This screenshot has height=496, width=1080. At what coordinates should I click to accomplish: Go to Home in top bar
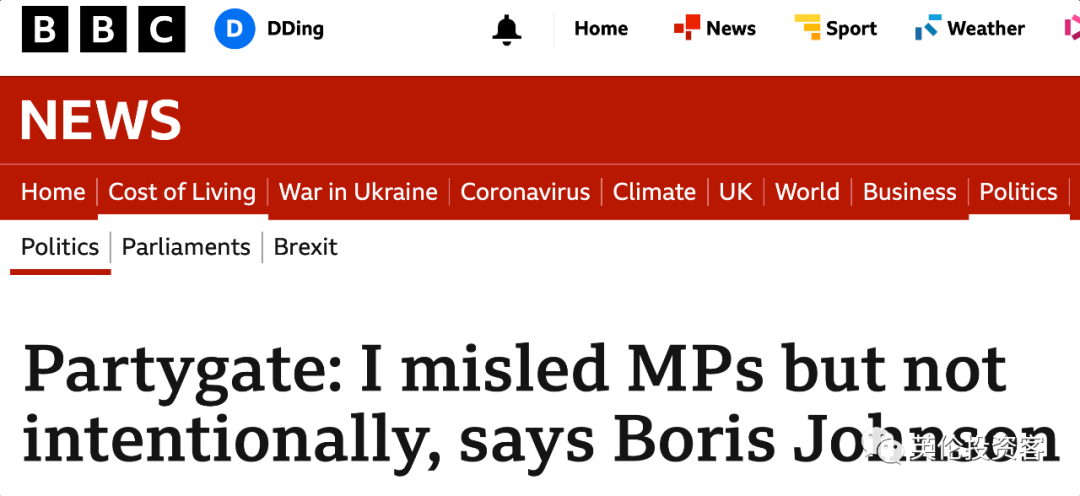pos(601,28)
